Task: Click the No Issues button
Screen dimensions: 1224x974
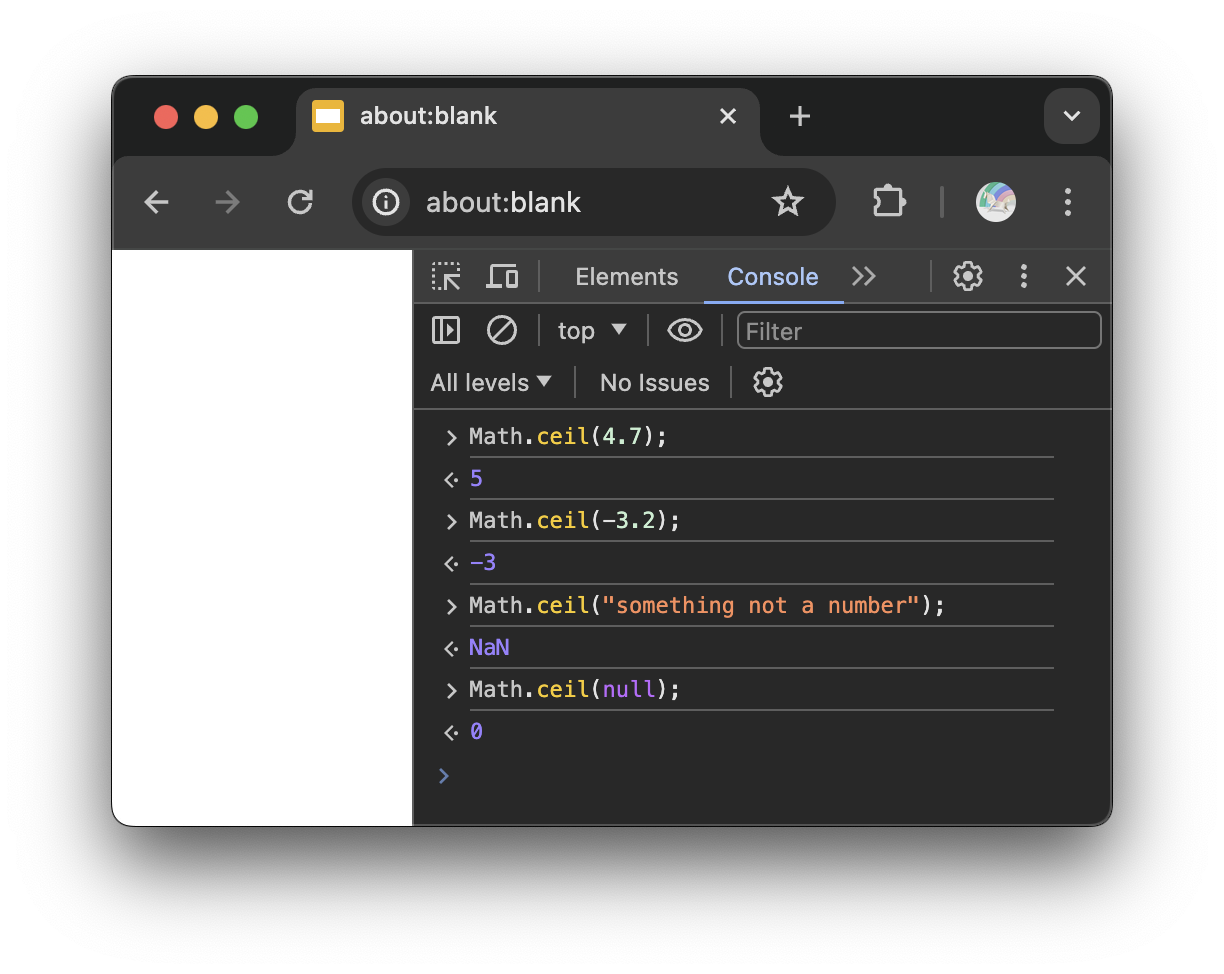Action: [654, 382]
